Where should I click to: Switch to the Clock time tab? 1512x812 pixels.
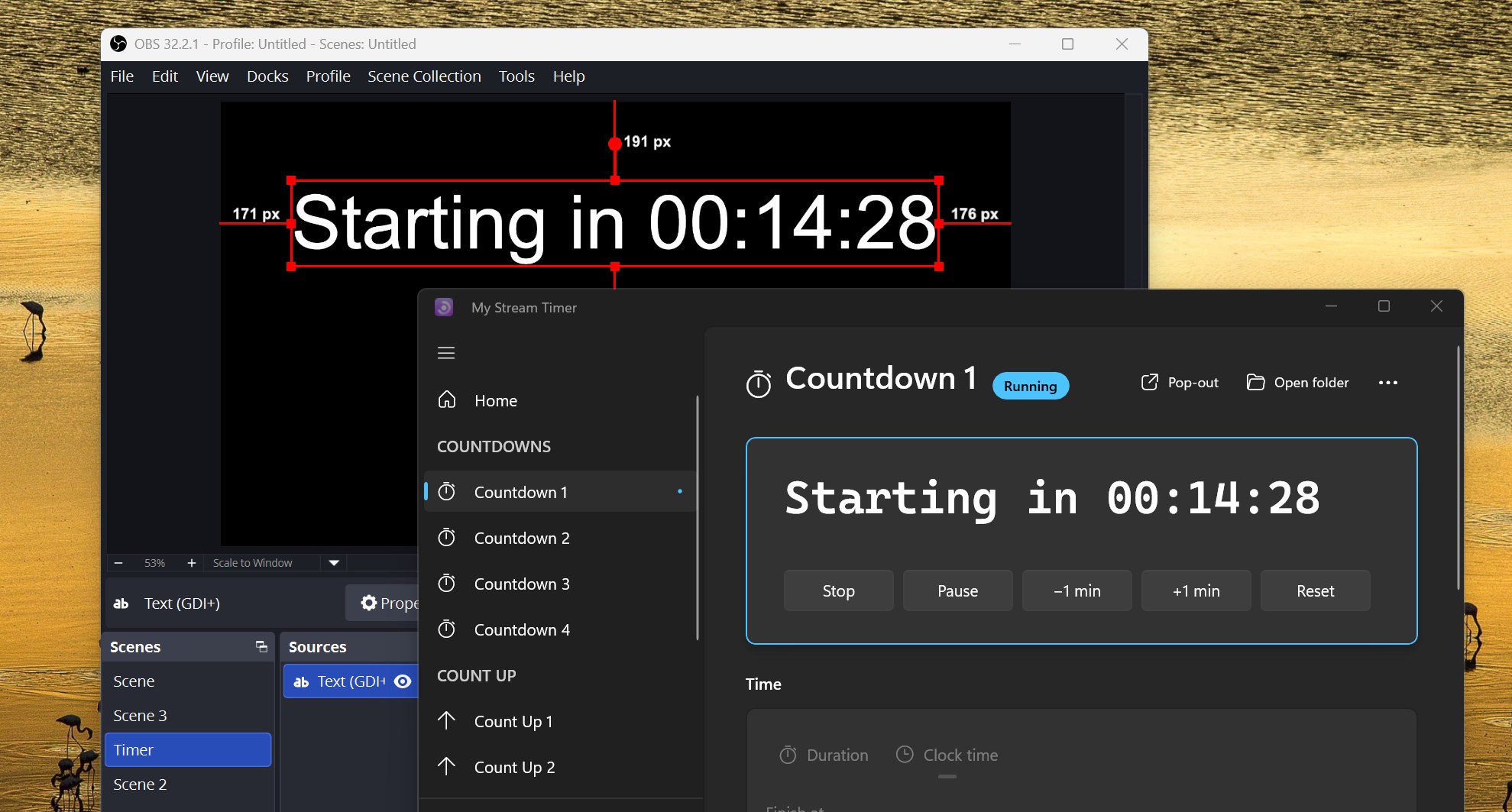(947, 755)
